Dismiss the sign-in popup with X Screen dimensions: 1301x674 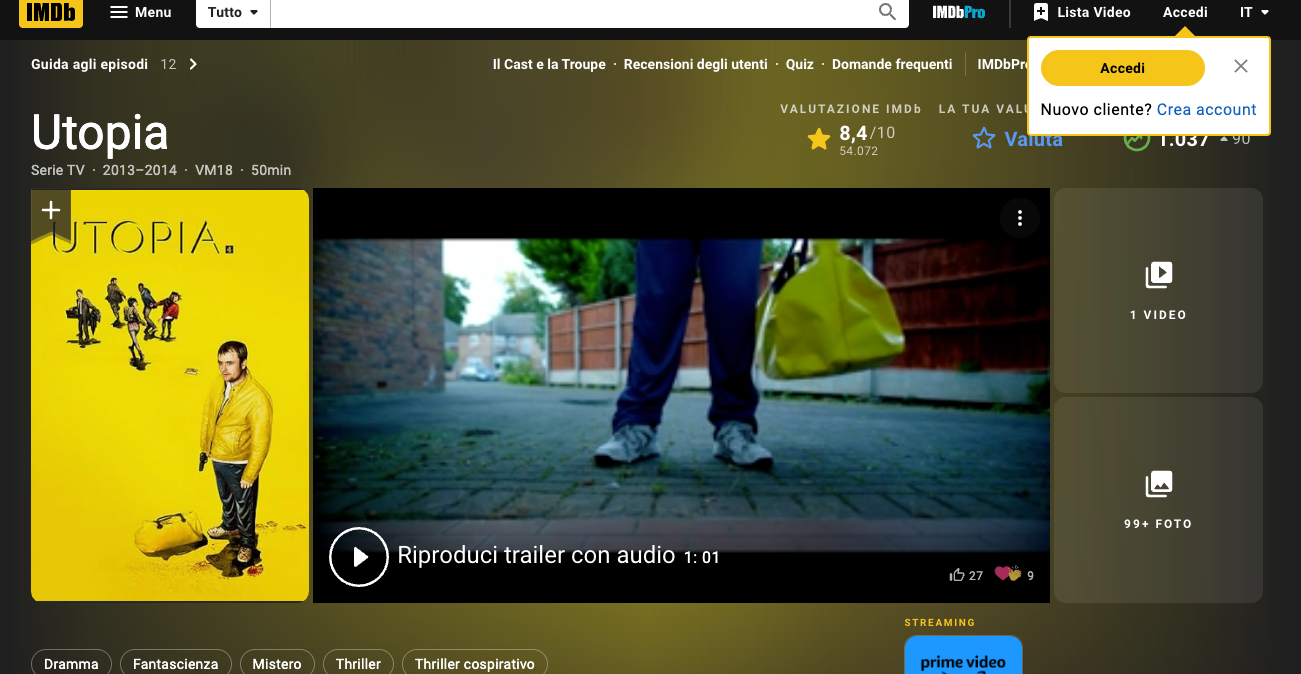tap(1241, 67)
